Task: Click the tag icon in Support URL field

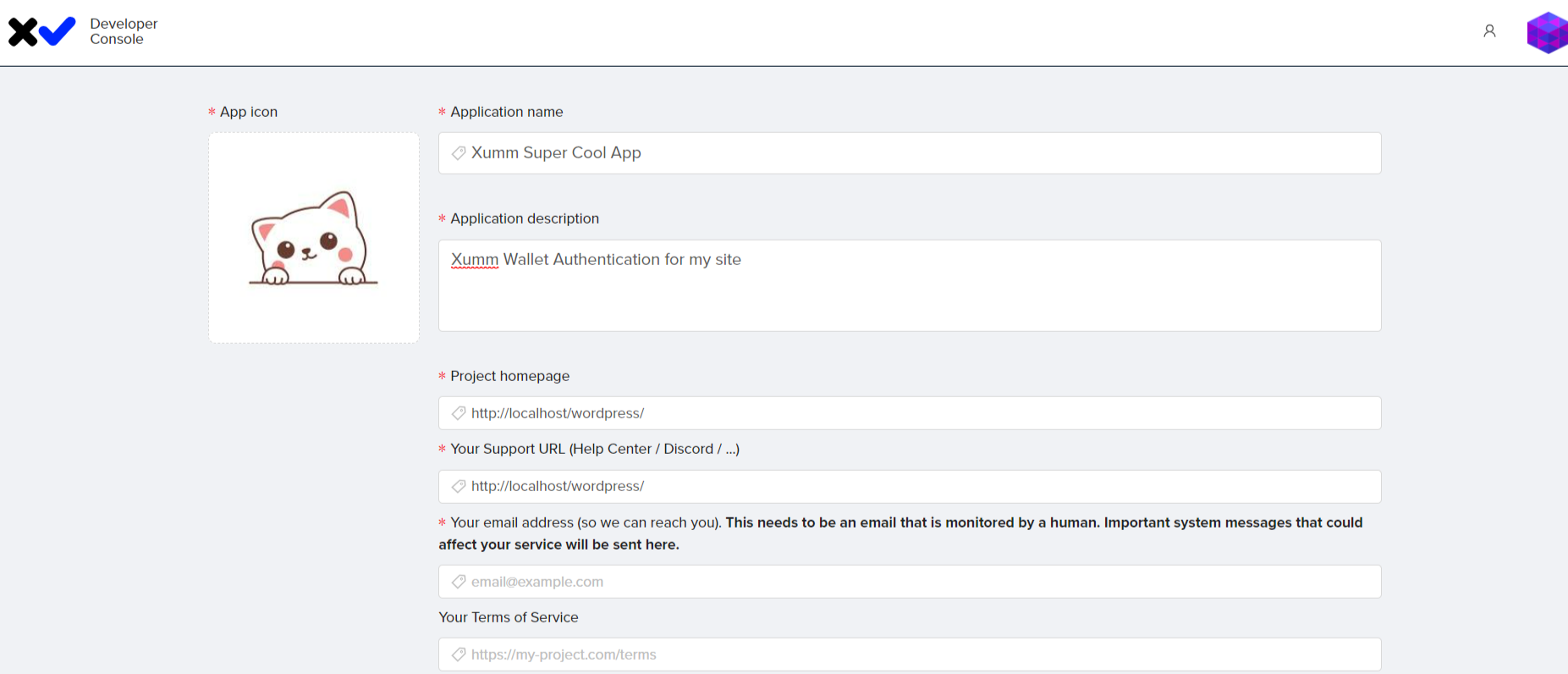Action: (x=459, y=487)
